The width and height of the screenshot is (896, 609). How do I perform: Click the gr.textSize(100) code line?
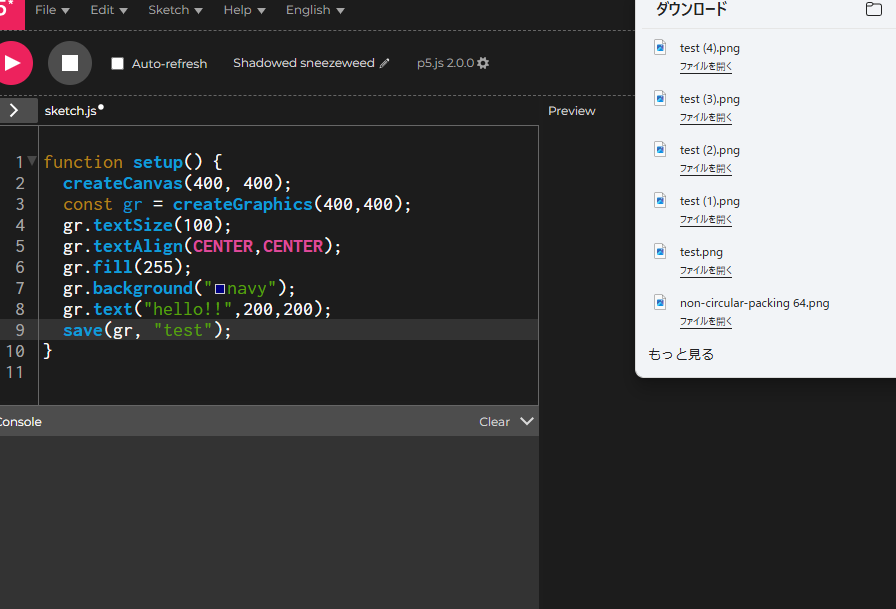(289, 225)
